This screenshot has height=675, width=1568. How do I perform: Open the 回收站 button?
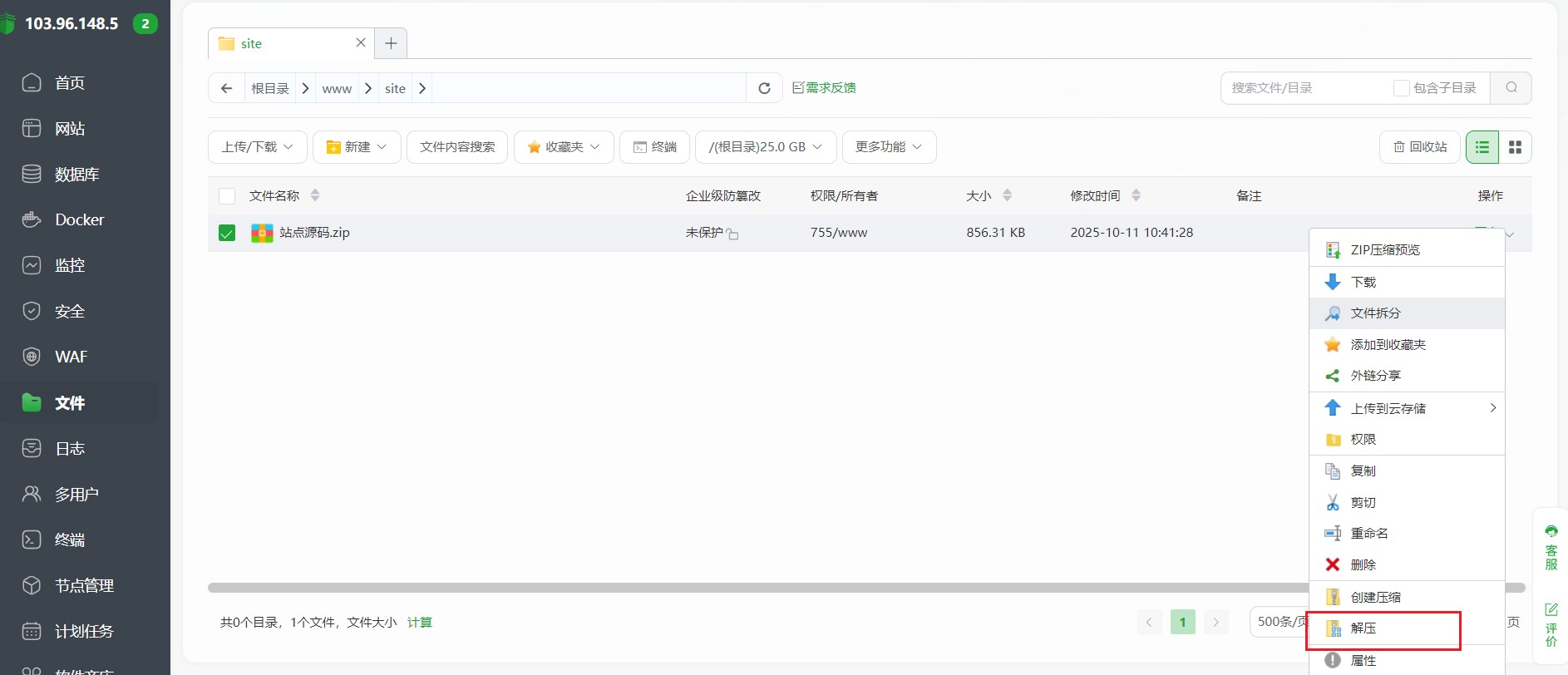coord(1419,147)
